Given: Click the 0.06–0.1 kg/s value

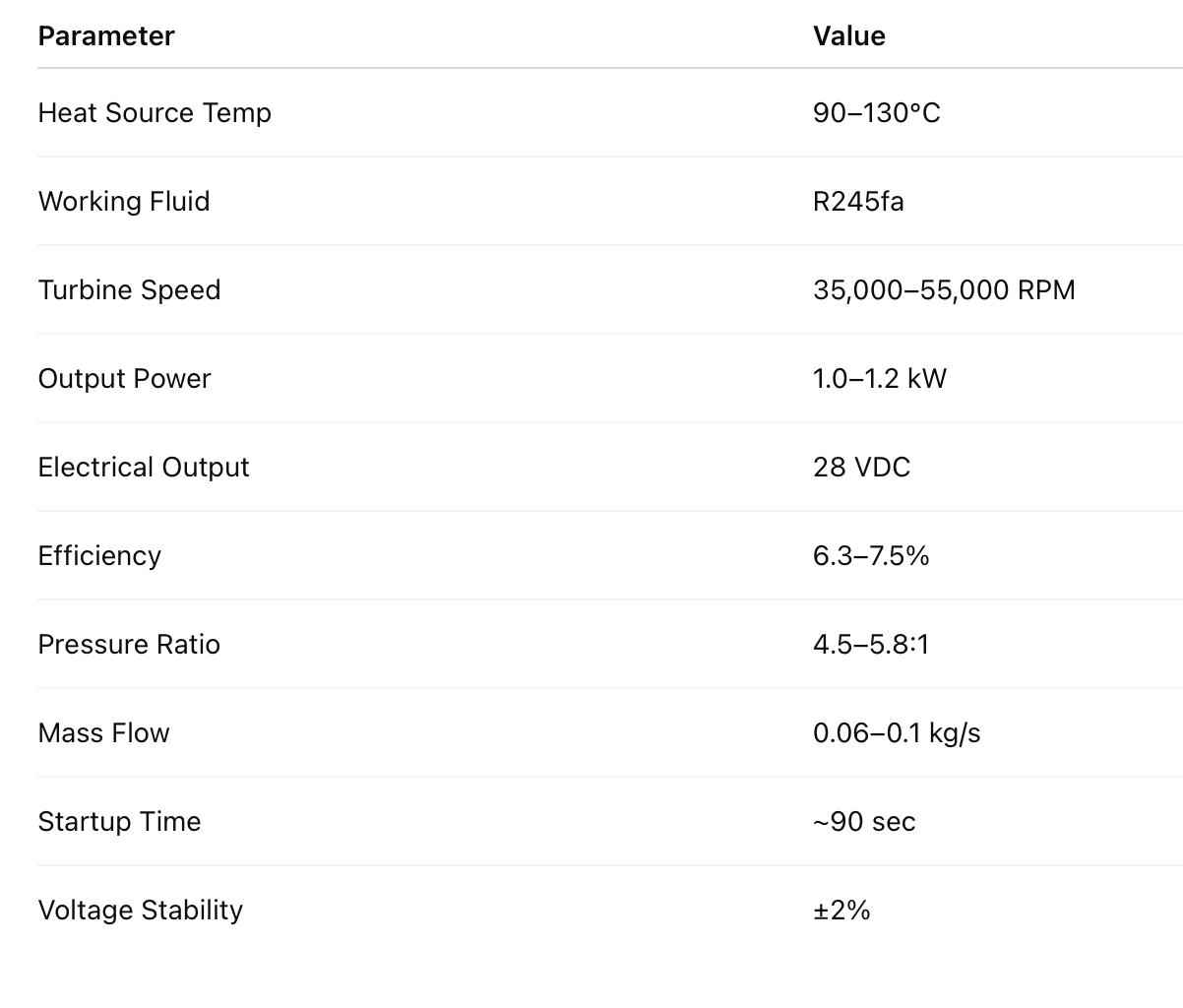Looking at the screenshot, I should tap(897, 733).
